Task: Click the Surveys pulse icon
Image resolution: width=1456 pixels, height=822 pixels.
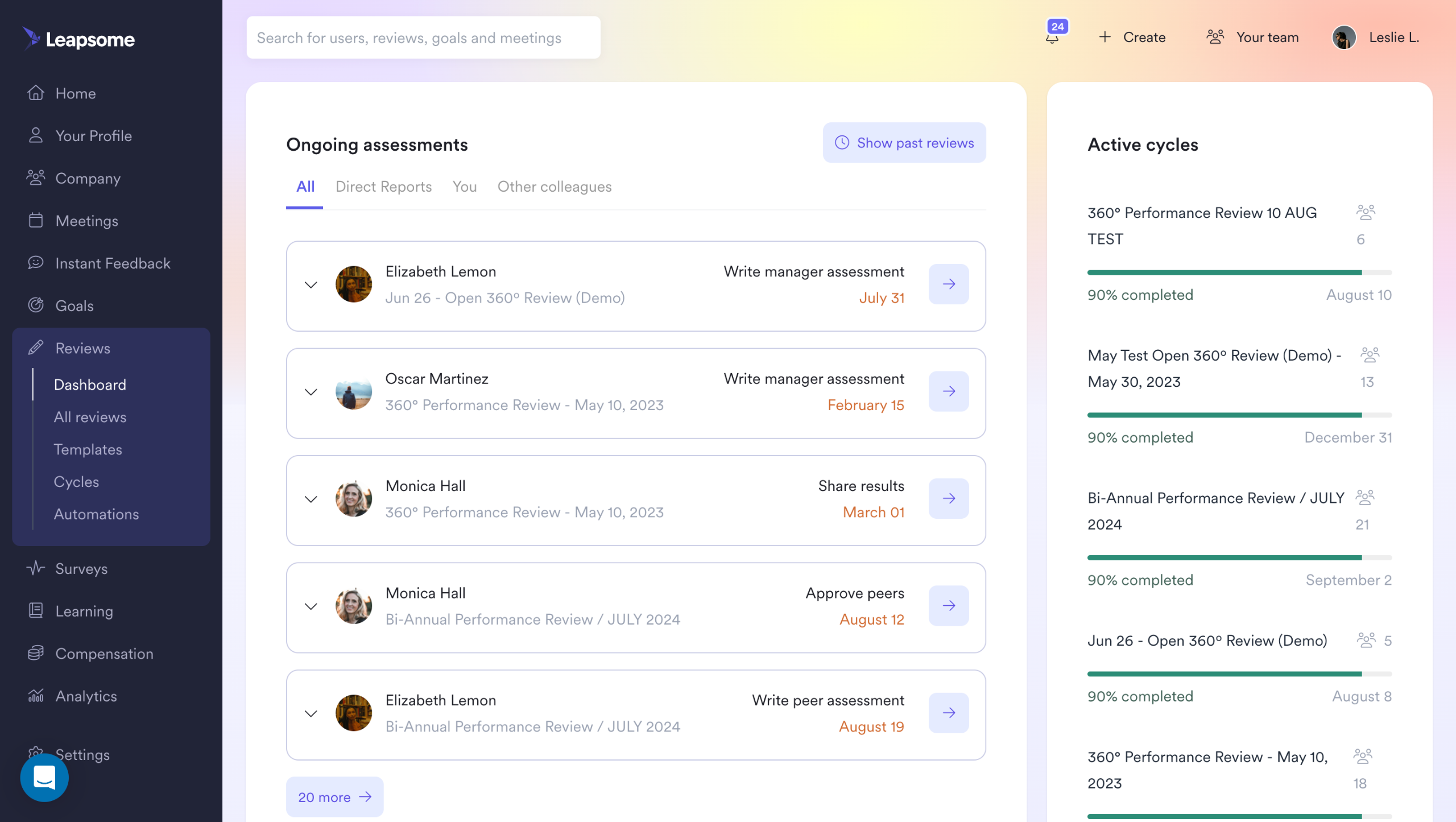Action: coord(36,568)
